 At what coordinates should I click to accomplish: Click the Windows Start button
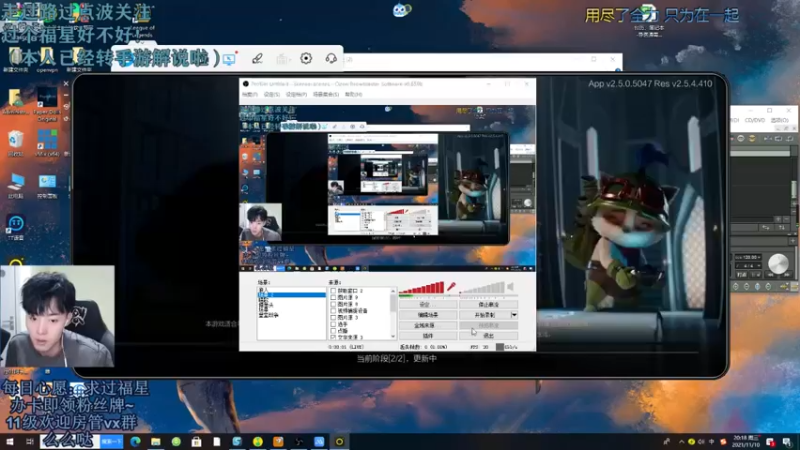click(10, 441)
